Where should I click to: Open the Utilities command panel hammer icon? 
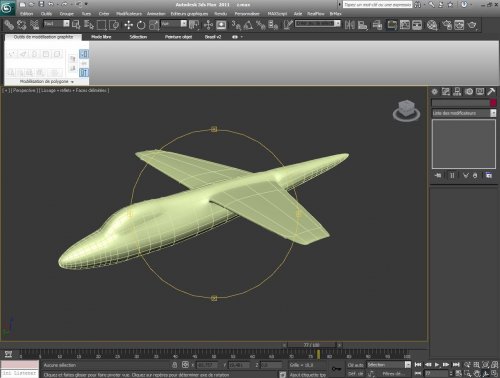[x=491, y=91]
